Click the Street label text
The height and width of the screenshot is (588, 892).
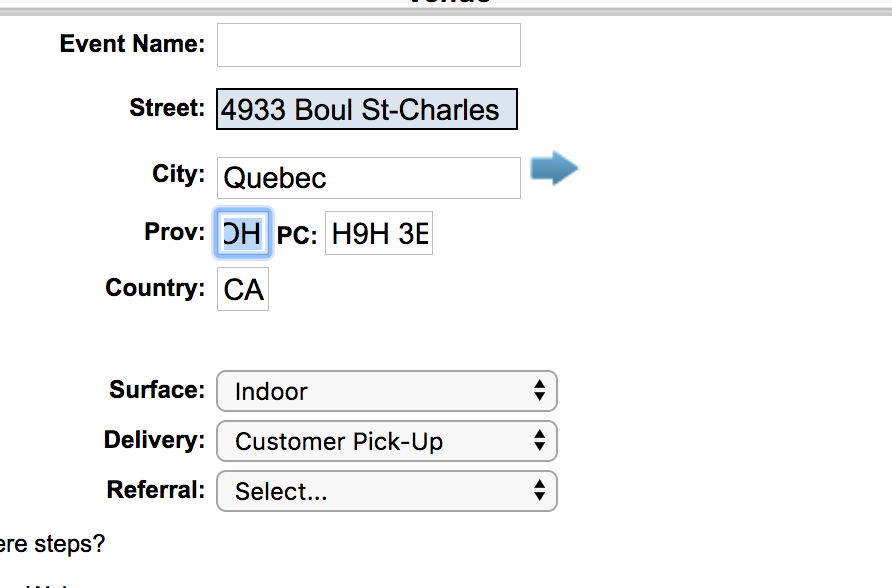click(167, 108)
